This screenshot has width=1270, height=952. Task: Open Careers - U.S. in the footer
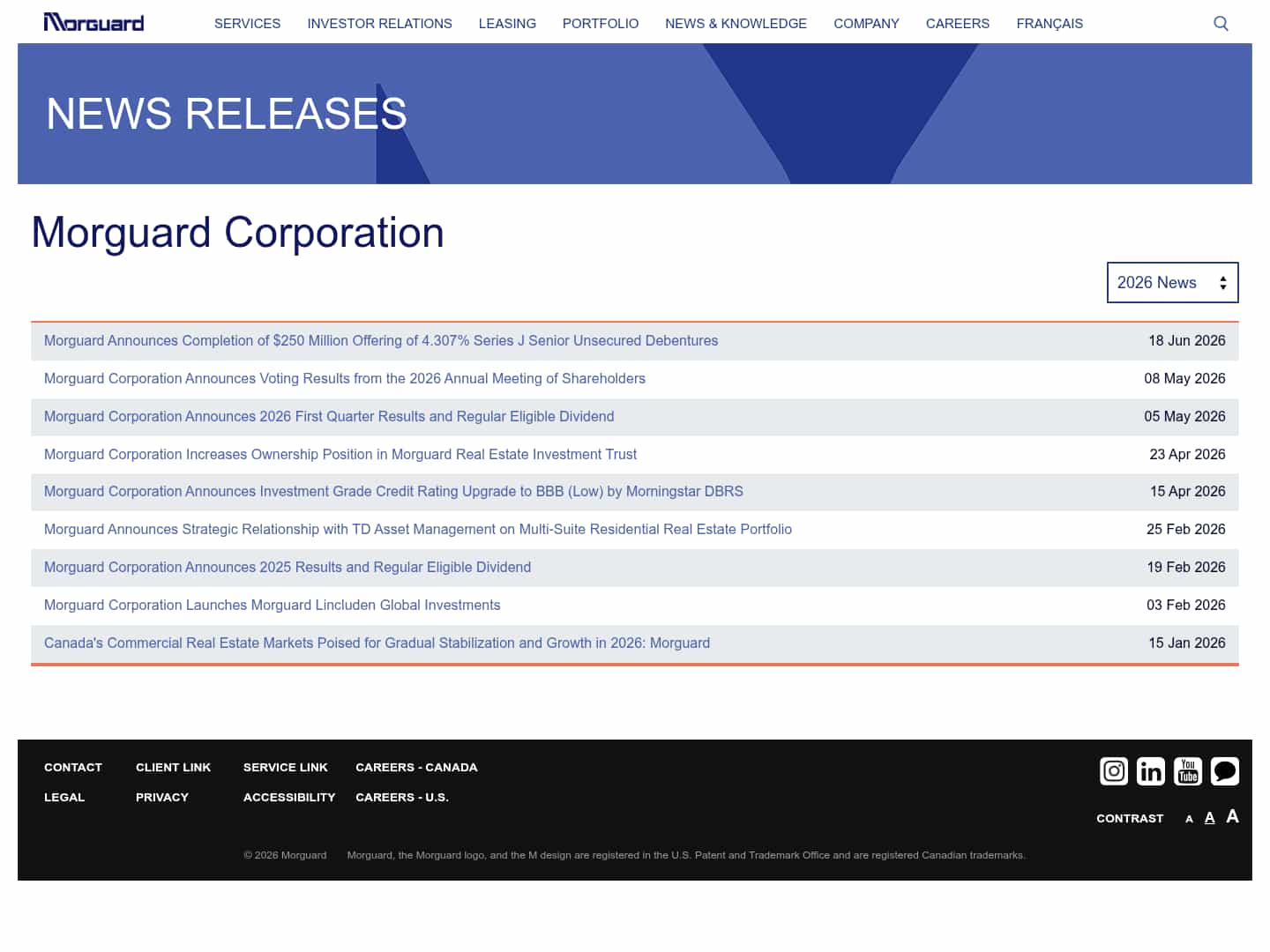(402, 797)
